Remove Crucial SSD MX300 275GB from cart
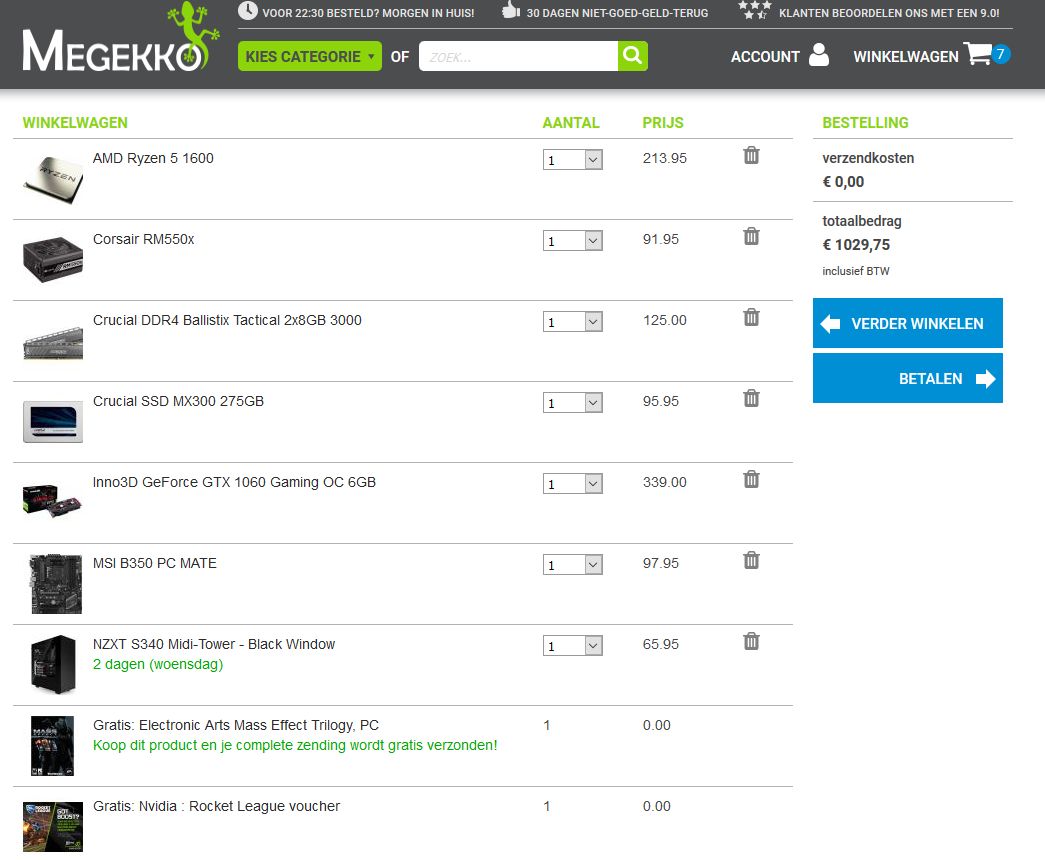The height and width of the screenshot is (860, 1045). (x=751, y=398)
